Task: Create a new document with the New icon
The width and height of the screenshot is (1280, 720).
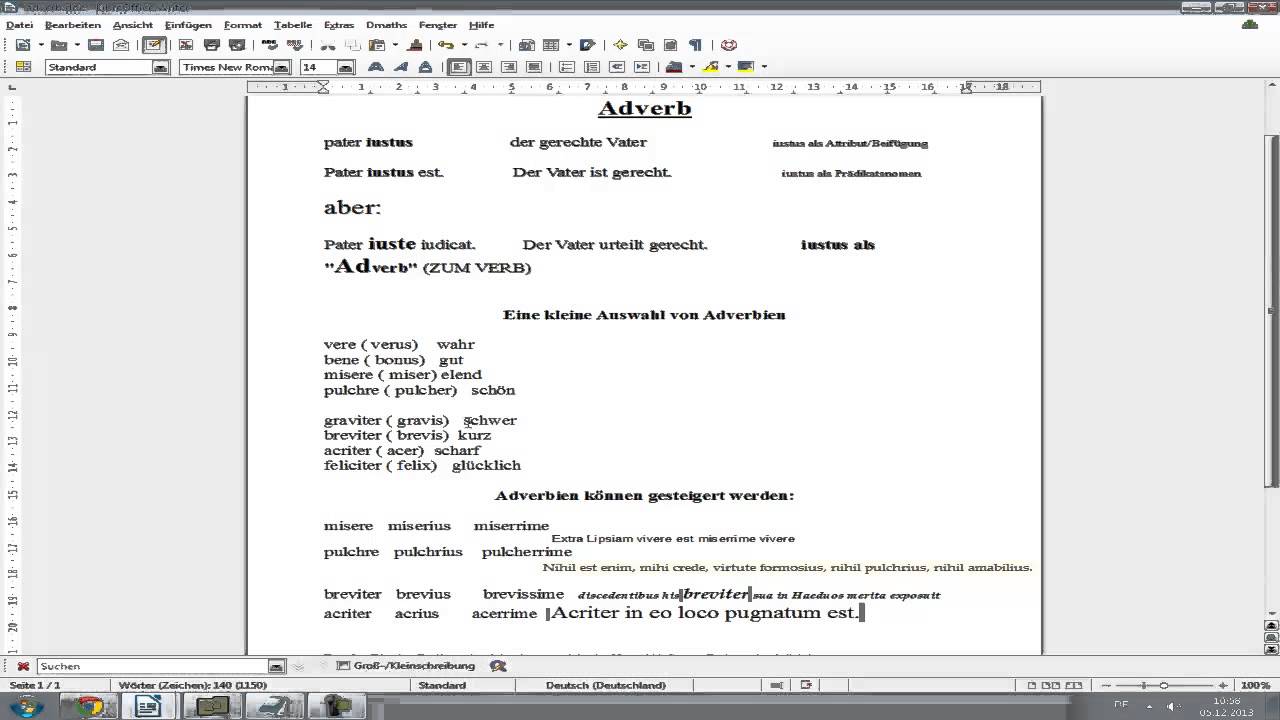Action: pyautogui.click(x=23, y=45)
